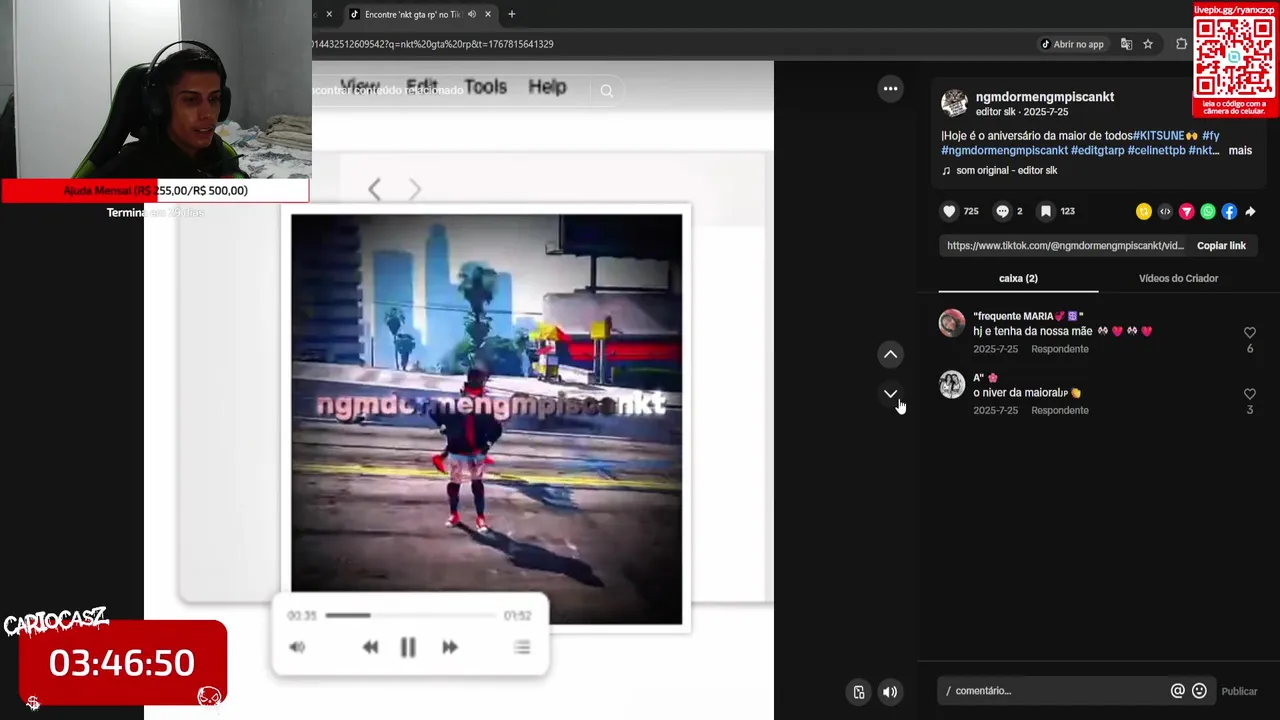Open the #editgtarp hashtag link
This screenshot has height=720, width=1280.
1097,150
